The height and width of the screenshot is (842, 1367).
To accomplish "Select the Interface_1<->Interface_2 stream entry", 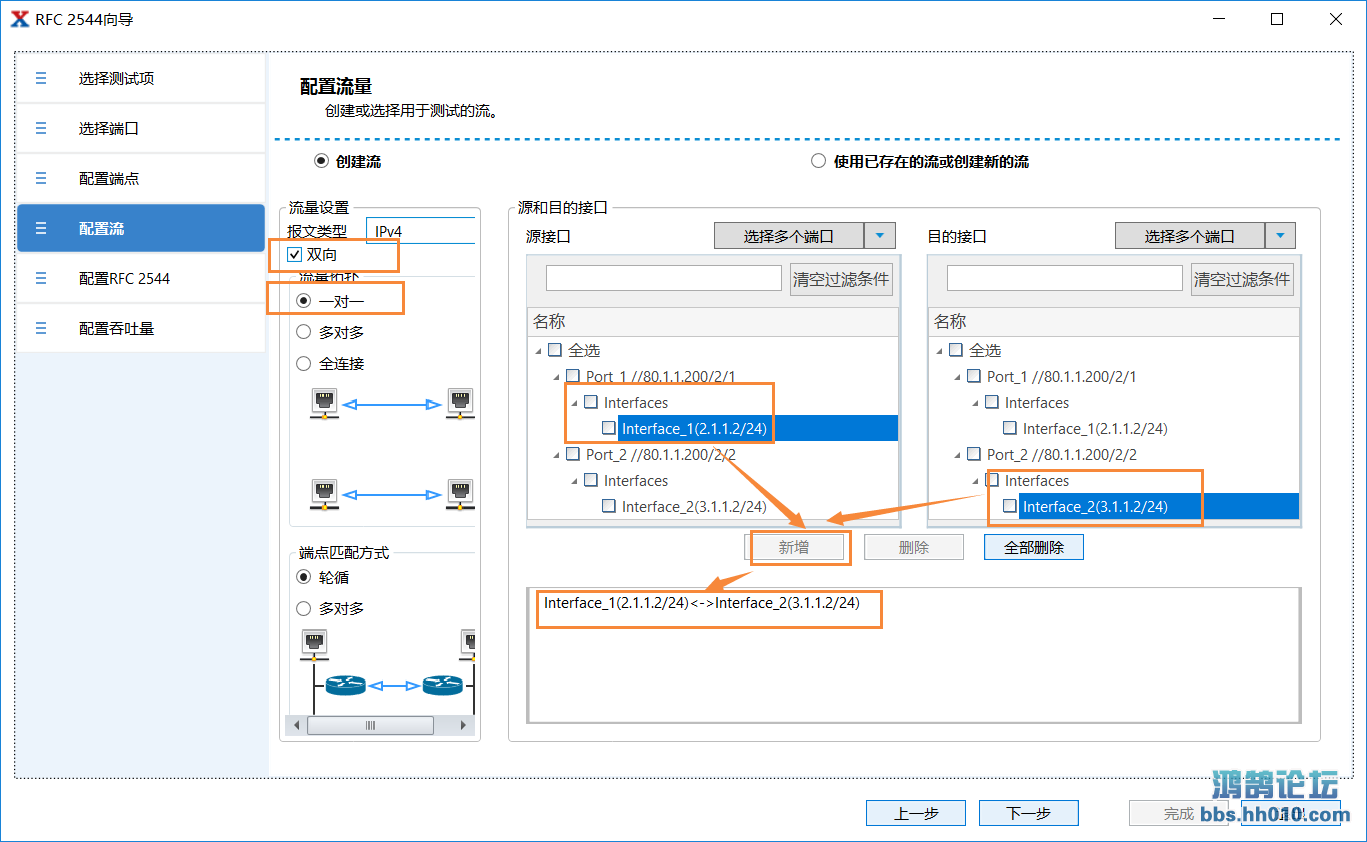I will click(702, 603).
